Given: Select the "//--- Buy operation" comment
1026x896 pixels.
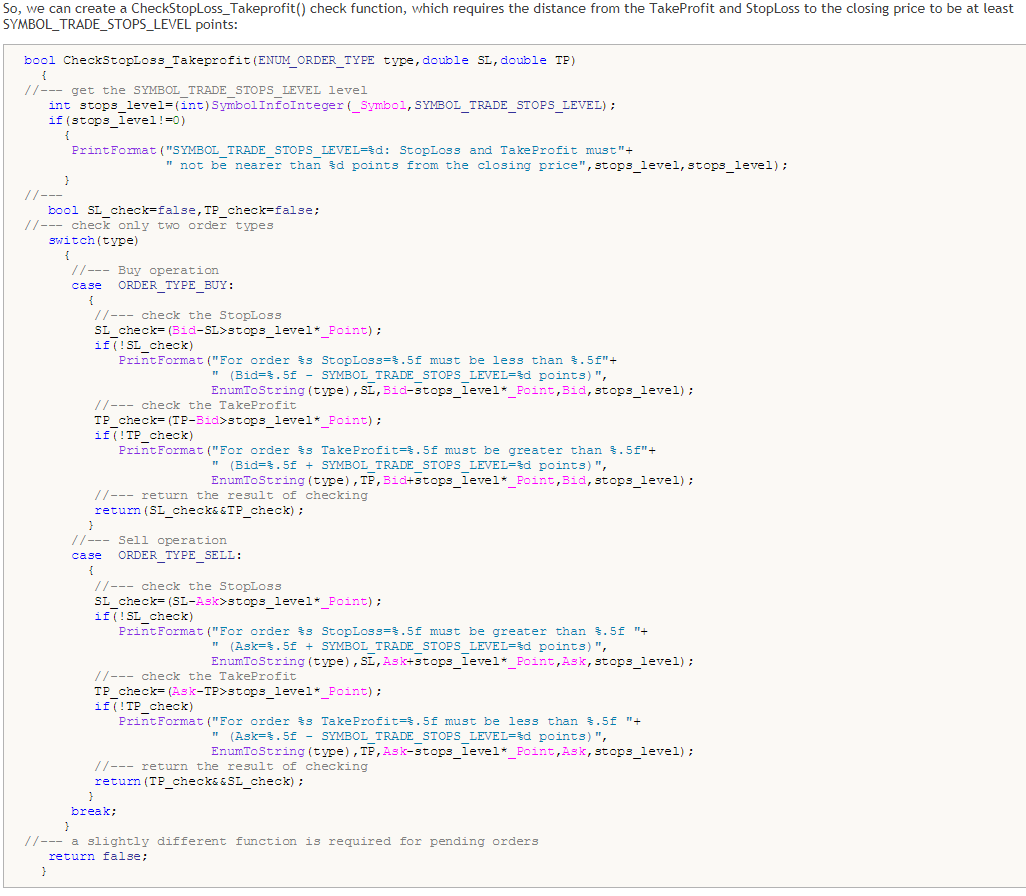Looking at the screenshot, I should click(x=145, y=270).
